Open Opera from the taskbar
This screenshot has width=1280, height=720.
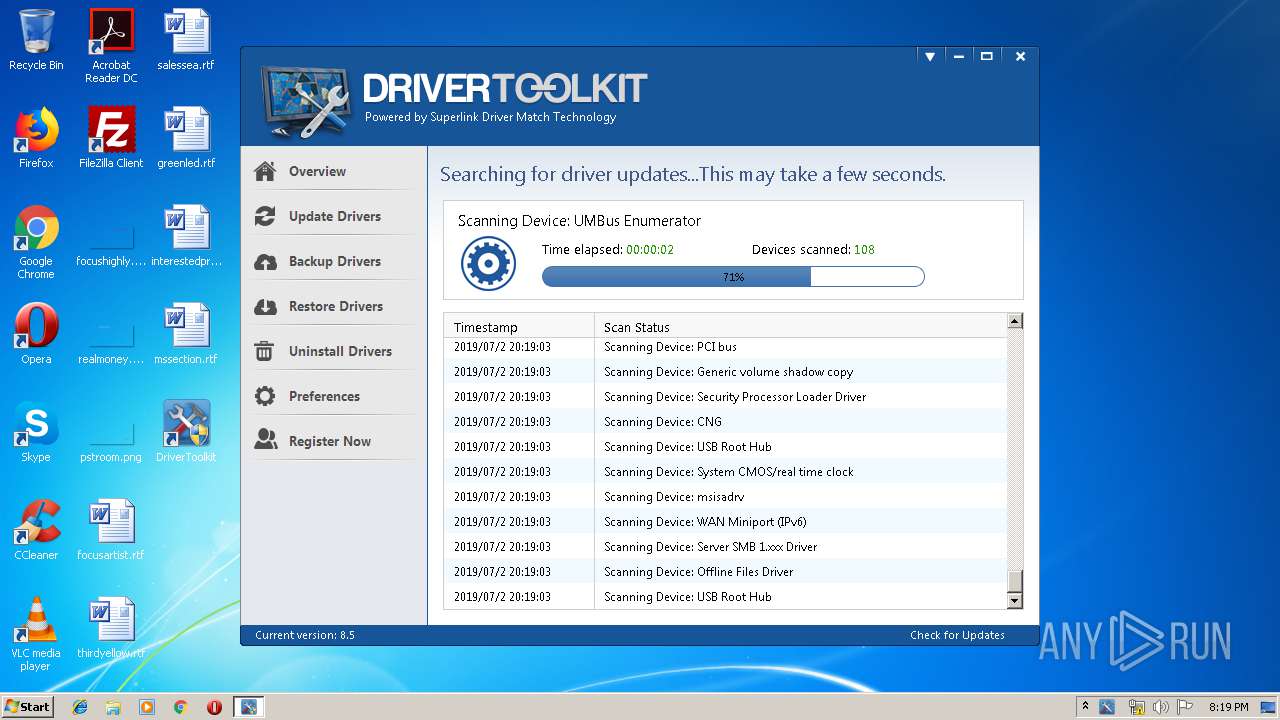tap(214, 707)
